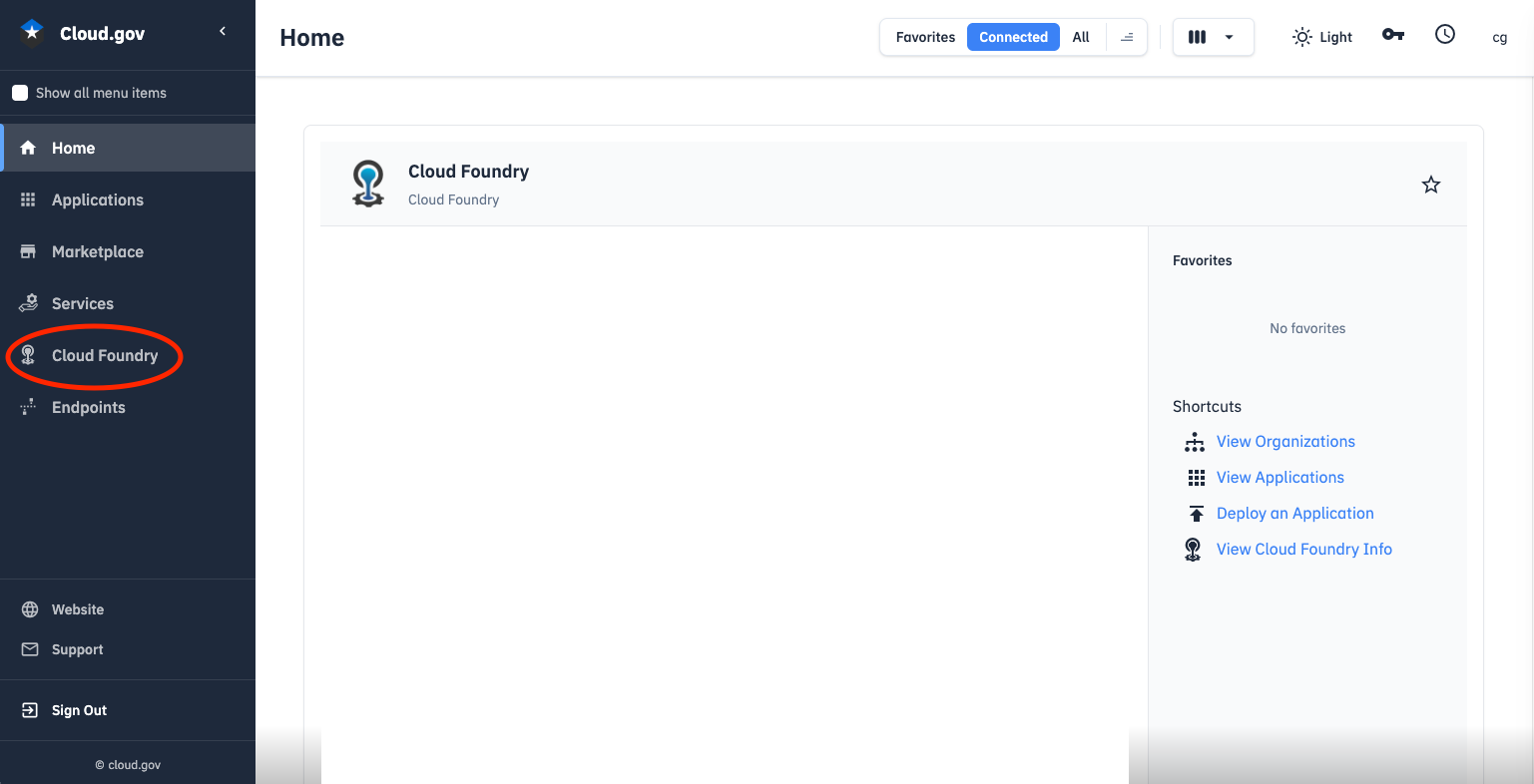Go to Applications in the sidebar

click(128, 199)
